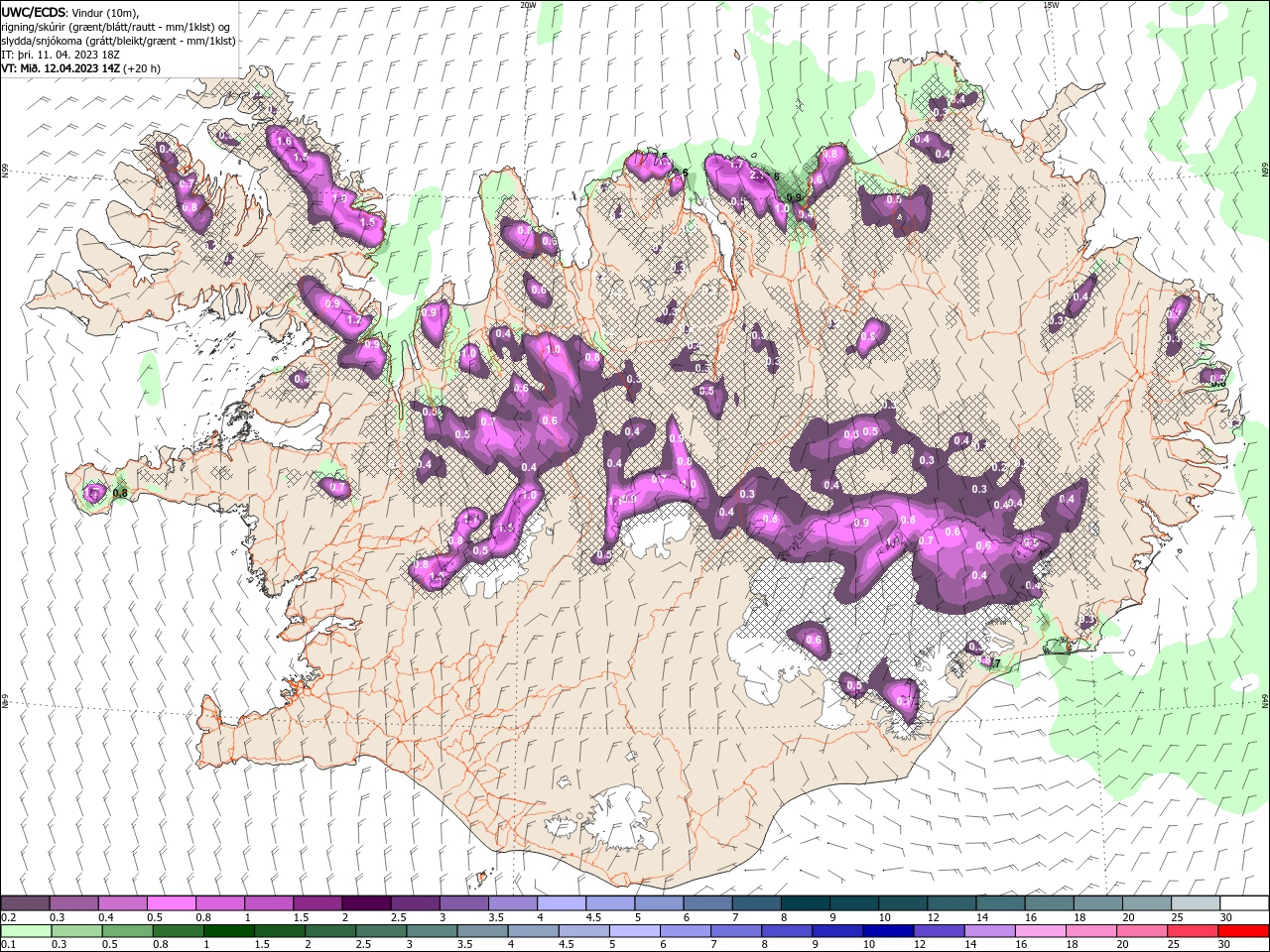The image size is (1270, 952).
Task: Click the lilac 14 swatch in rain legend
Action: click(990, 931)
